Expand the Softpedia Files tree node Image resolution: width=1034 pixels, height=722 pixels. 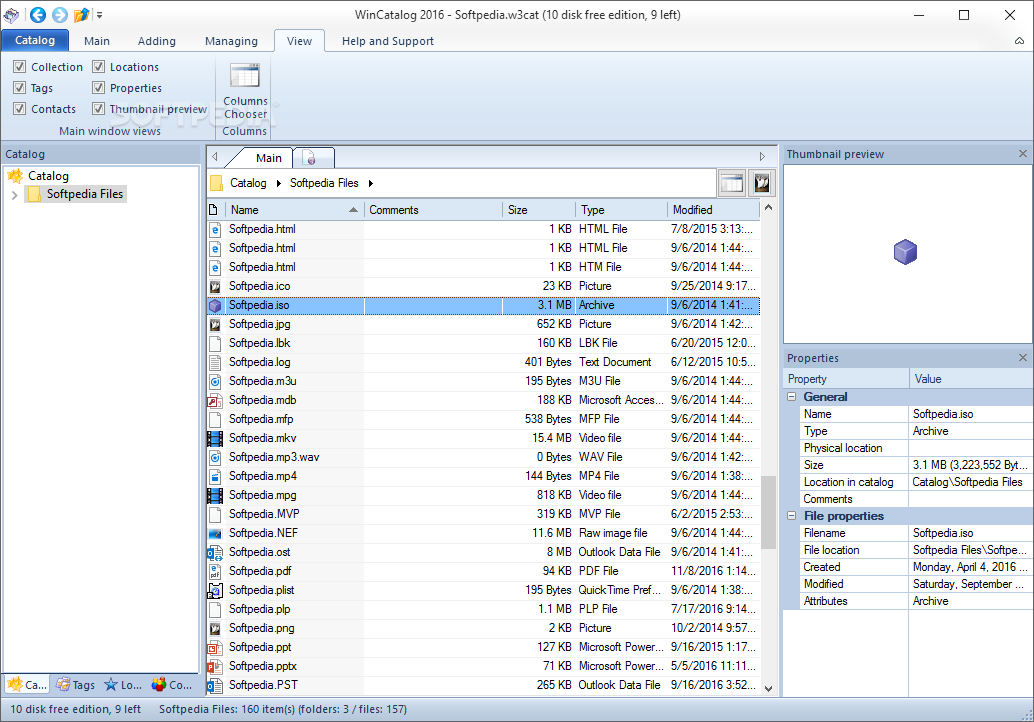pos(15,195)
